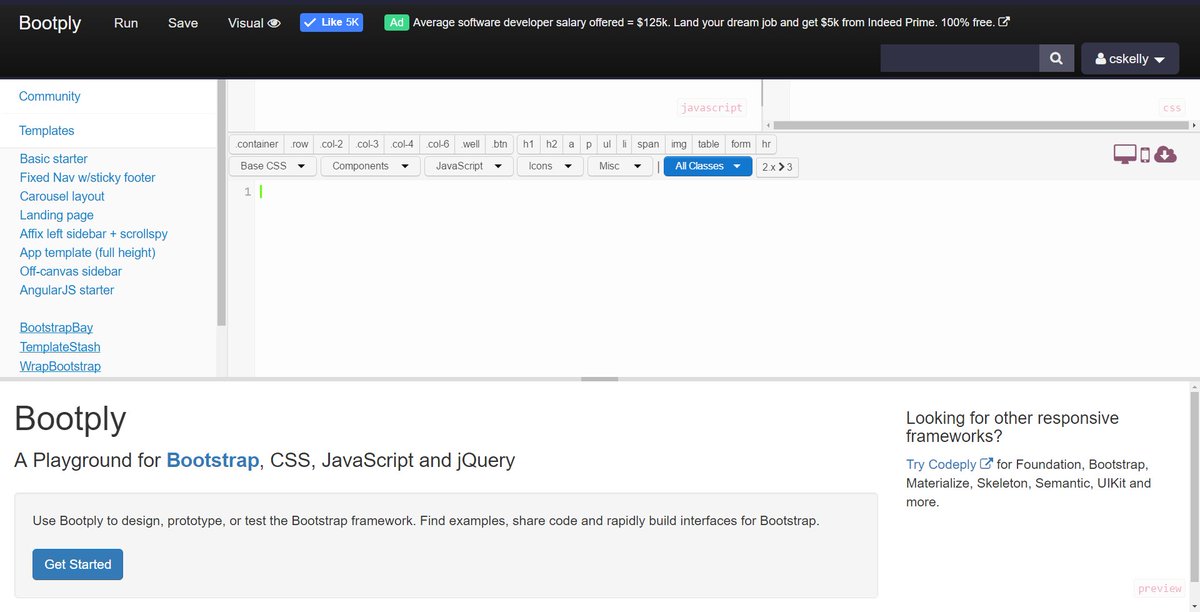Click the Bootstrap link in subtitle
This screenshot has width=1200, height=612.
212,461
